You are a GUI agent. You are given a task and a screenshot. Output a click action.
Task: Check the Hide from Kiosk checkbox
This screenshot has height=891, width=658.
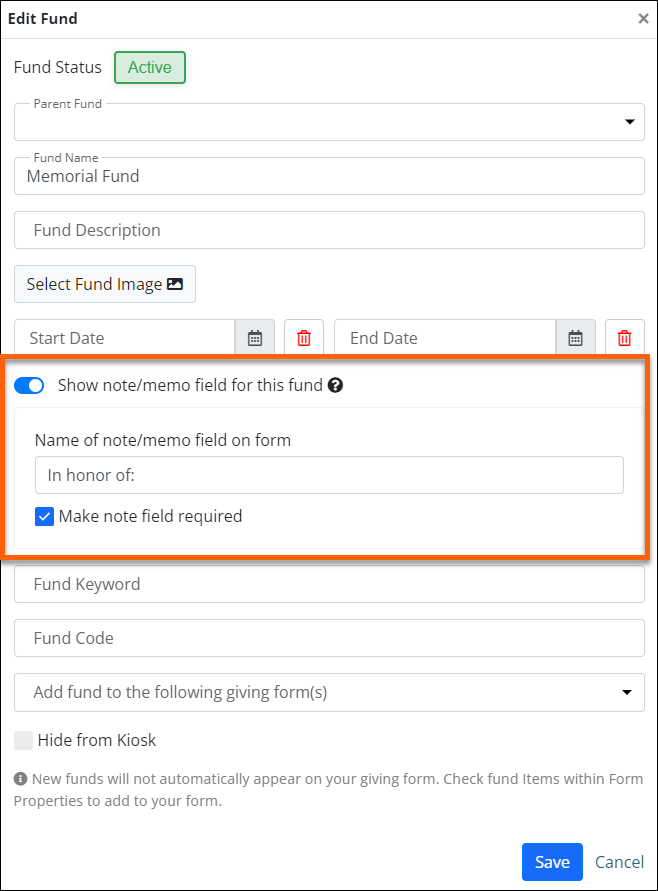point(23,741)
